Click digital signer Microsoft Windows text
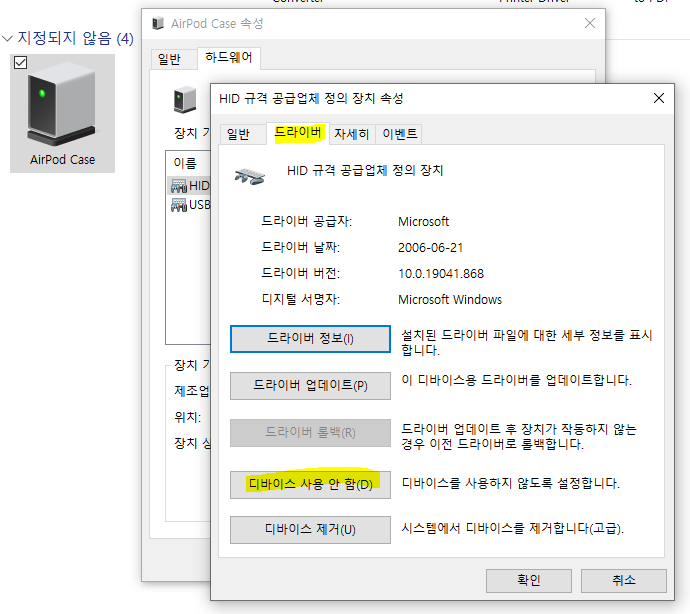Screen dimensions: 690x614 (x=450, y=300)
